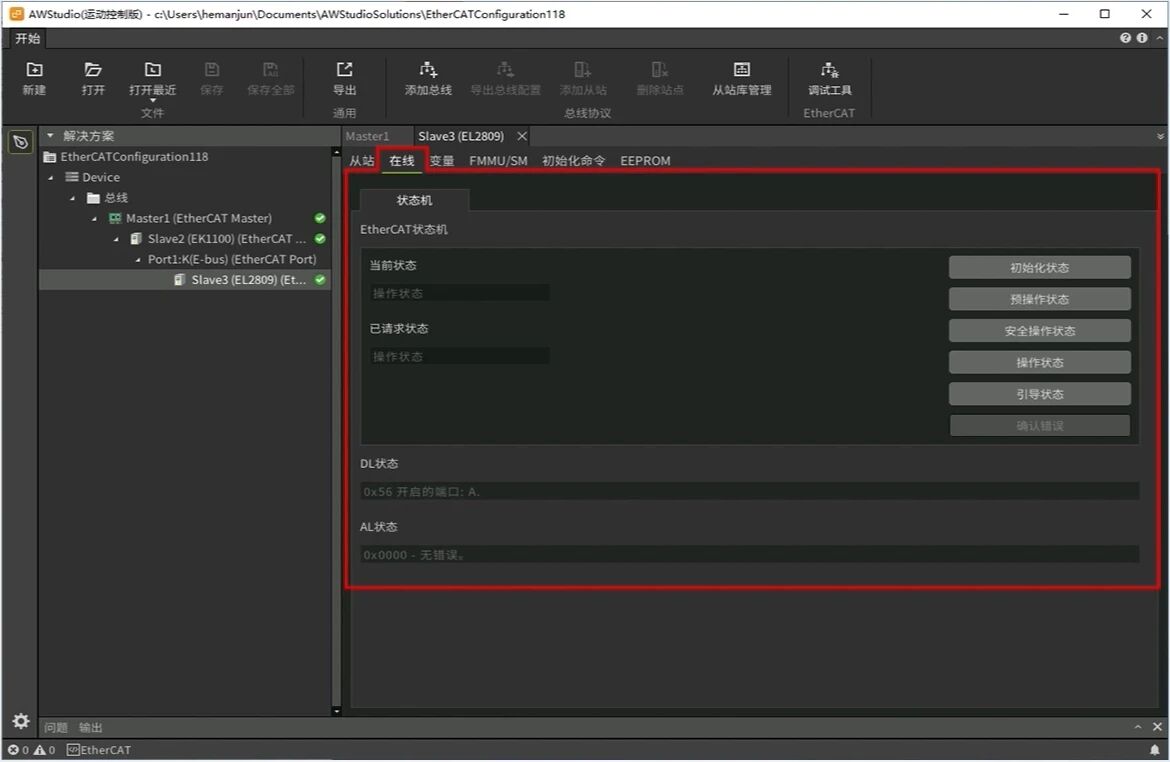Open the FMMU/SM tab

[x=498, y=161]
